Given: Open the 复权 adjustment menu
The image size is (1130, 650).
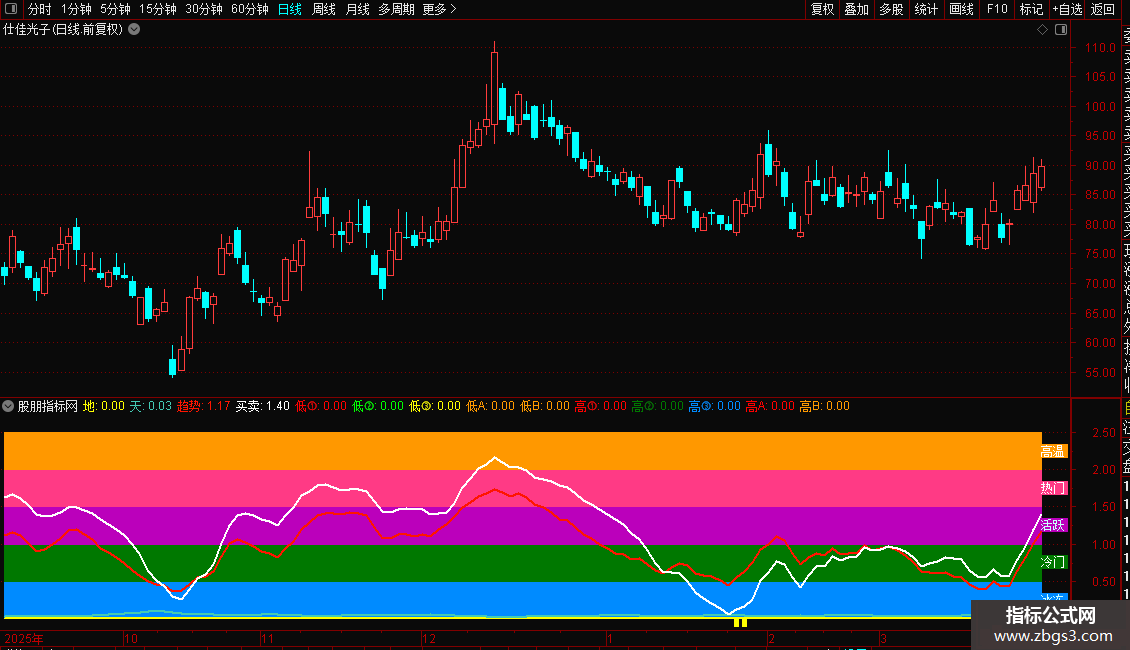Looking at the screenshot, I should tap(822, 9).
